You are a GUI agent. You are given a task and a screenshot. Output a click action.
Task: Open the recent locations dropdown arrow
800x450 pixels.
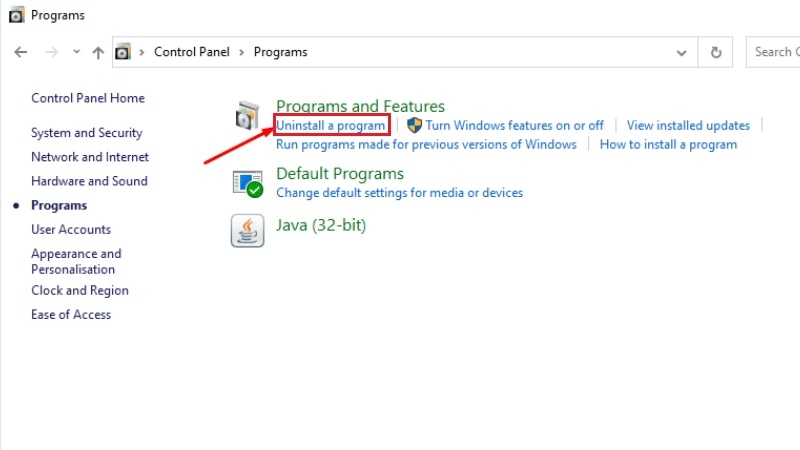(77, 52)
